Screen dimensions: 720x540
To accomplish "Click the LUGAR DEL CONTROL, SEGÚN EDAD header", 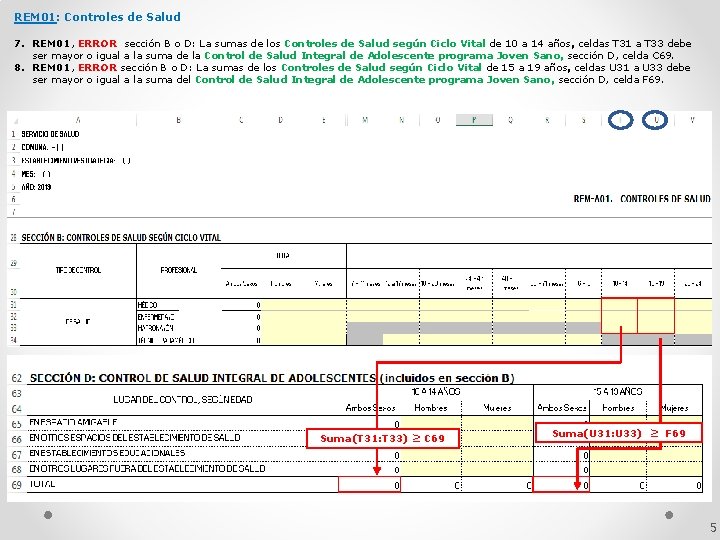I will [183, 399].
